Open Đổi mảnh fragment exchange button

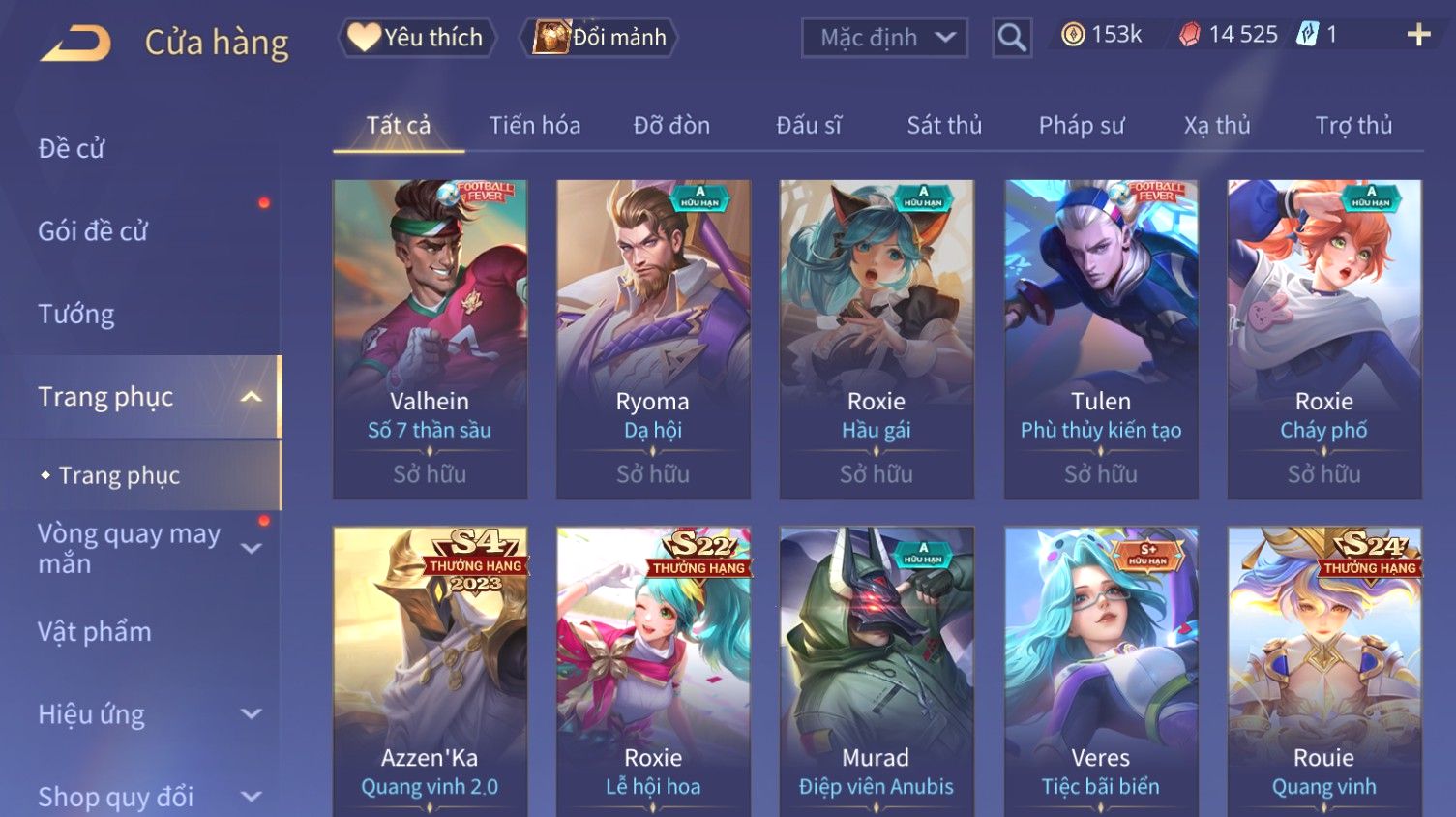click(600, 38)
